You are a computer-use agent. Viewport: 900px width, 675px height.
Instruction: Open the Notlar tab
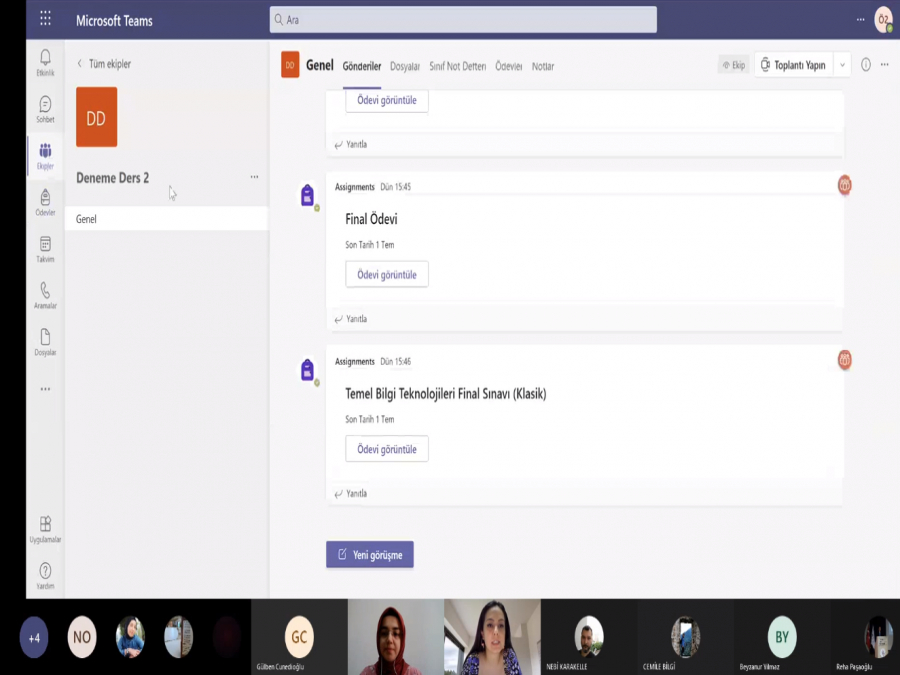pos(543,67)
